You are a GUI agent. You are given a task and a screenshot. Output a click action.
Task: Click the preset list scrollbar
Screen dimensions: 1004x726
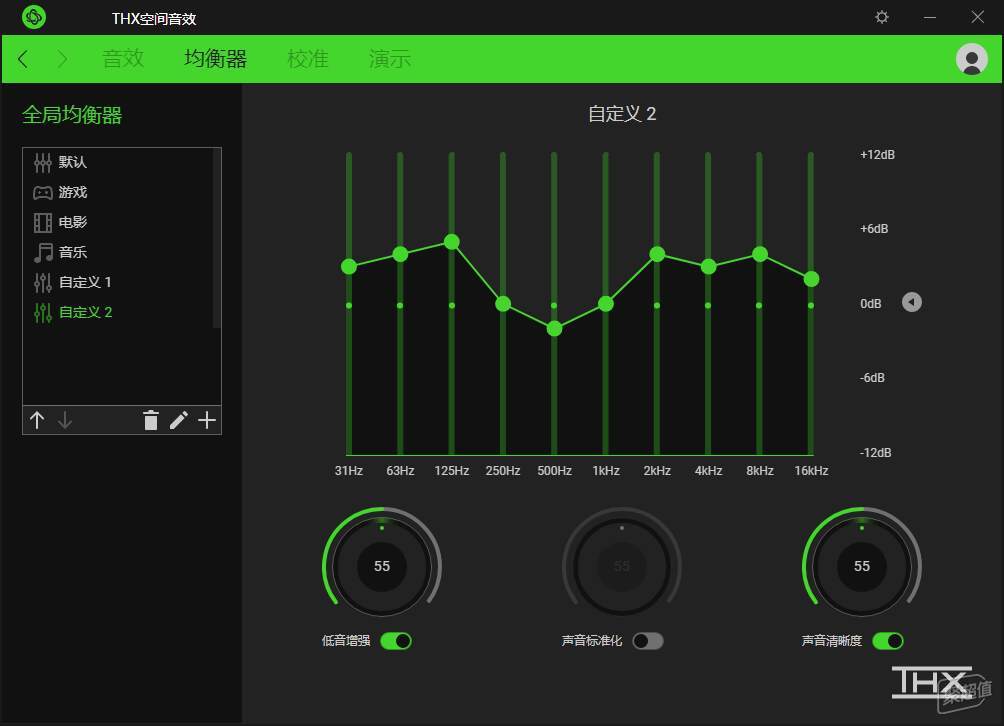216,238
